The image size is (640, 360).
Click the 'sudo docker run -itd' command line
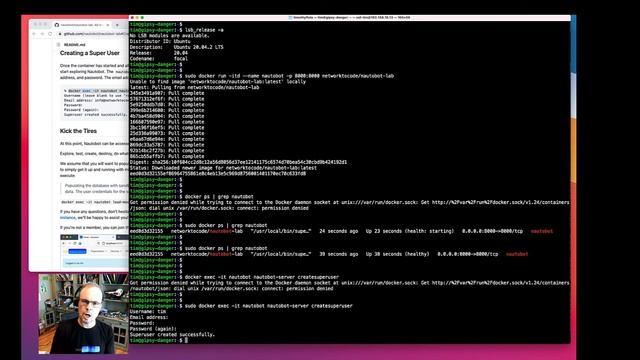pos(262,76)
